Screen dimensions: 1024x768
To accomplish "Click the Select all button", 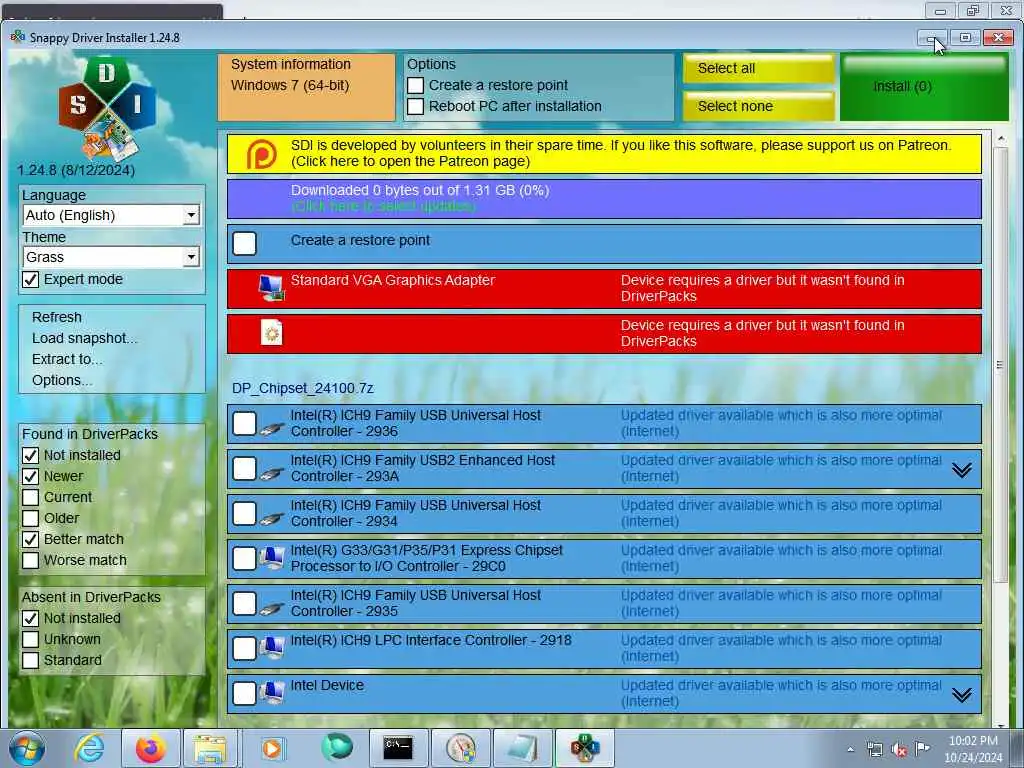I will coord(758,69).
